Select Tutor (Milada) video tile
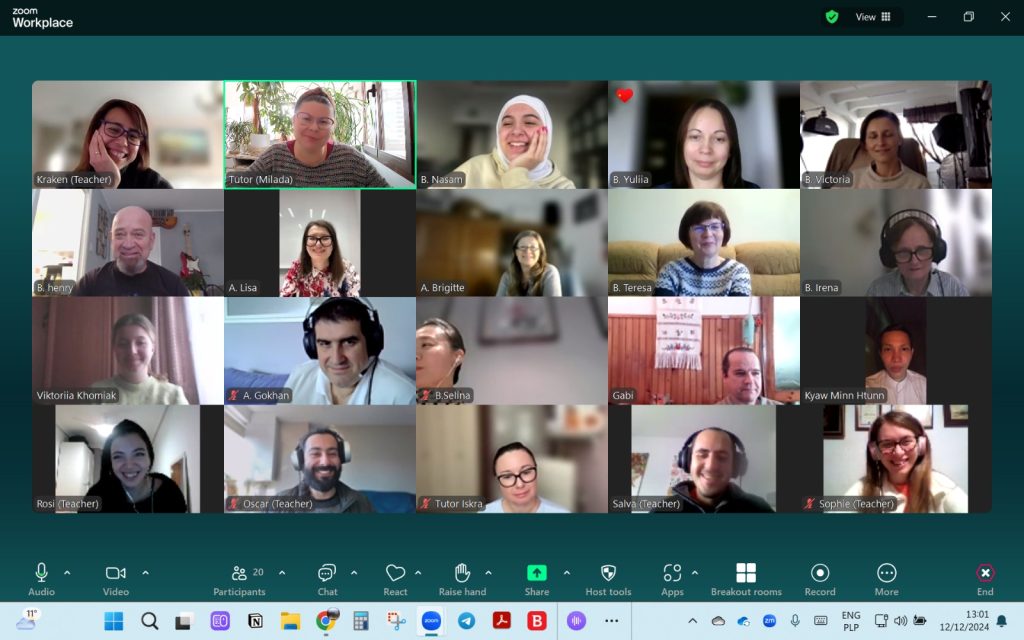This screenshot has width=1024, height=640. click(x=320, y=135)
